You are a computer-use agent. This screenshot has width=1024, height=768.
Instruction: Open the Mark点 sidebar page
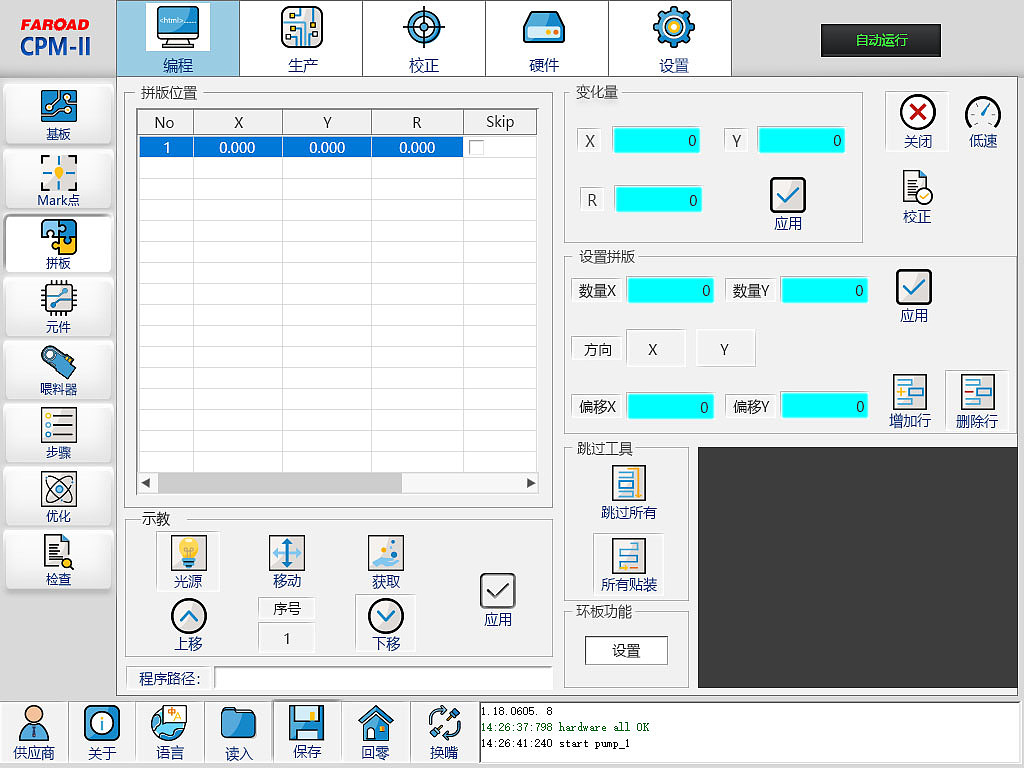click(x=58, y=180)
